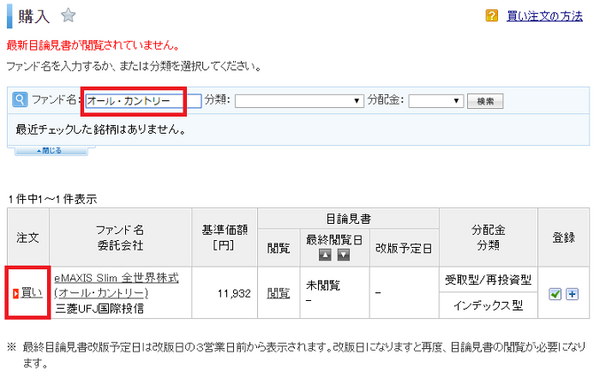Click the 未閲覧 status text
600x379 pixels.
pyautogui.click(x=323, y=286)
